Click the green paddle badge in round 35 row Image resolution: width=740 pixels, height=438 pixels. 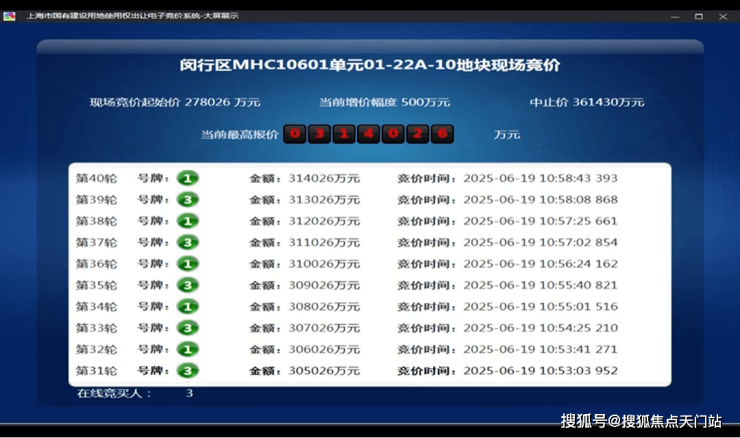pos(187,285)
